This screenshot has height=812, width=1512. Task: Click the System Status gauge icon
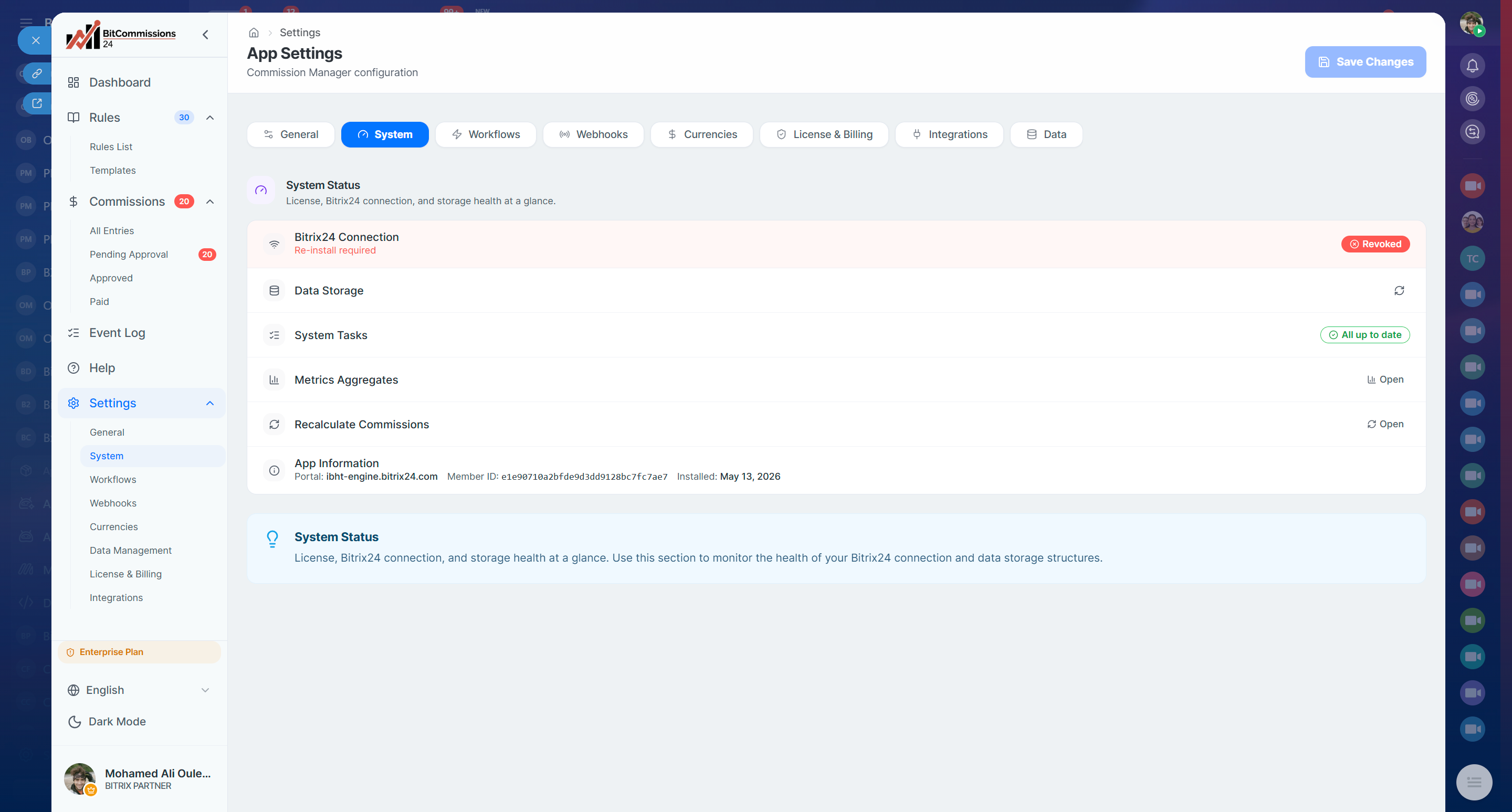point(260,190)
